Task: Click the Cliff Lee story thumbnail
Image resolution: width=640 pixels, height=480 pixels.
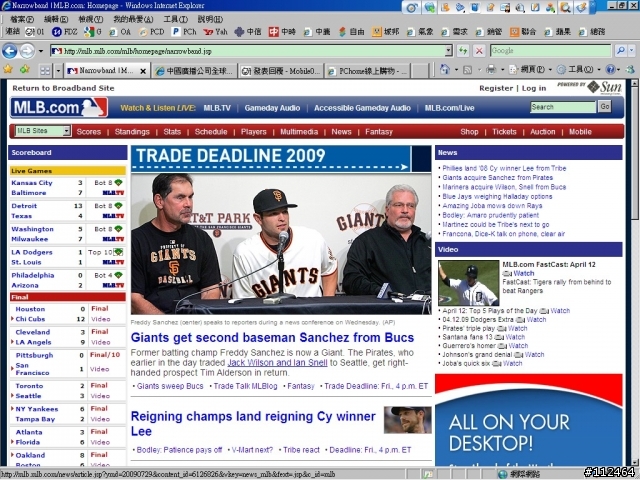Action: pos(407,420)
